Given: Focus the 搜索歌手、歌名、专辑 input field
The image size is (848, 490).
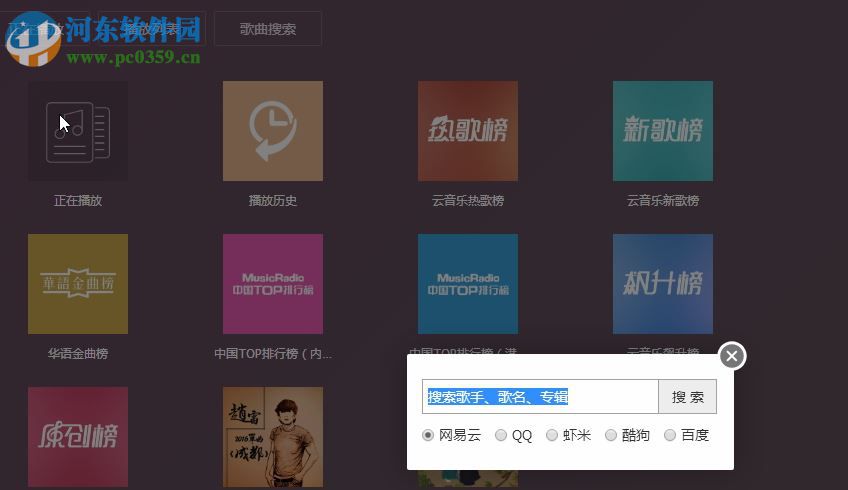Looking at the screenshot, I should click(x=540, y=397).
